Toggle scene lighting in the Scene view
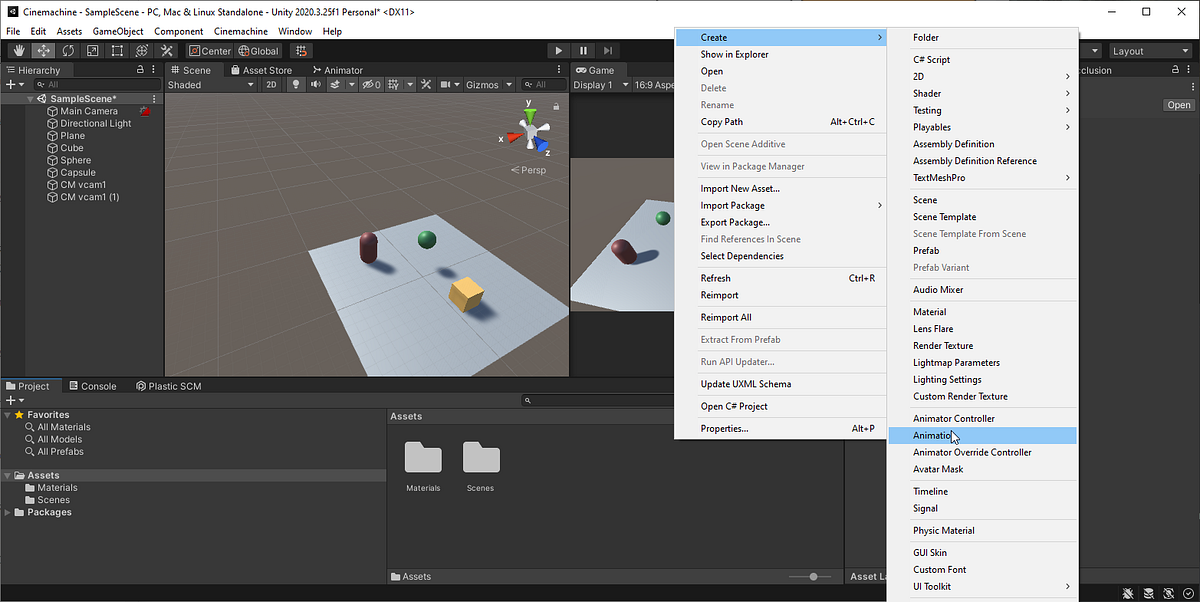Viewport: 1200px width, 602px height. point(296,84)
